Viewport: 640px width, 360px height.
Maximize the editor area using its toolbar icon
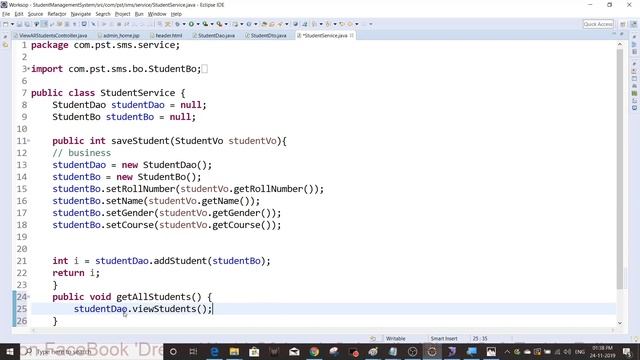pos(622,34)
